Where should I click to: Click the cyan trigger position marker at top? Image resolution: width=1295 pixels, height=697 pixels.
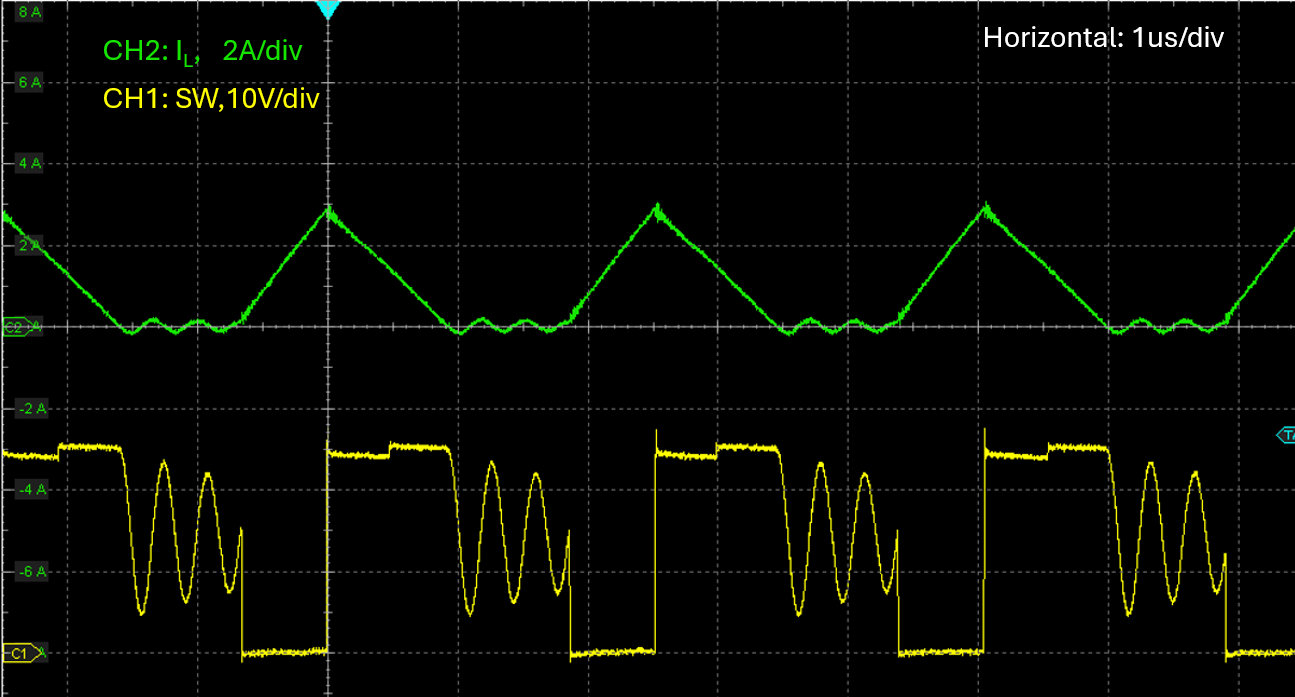(x=328, y=10)
